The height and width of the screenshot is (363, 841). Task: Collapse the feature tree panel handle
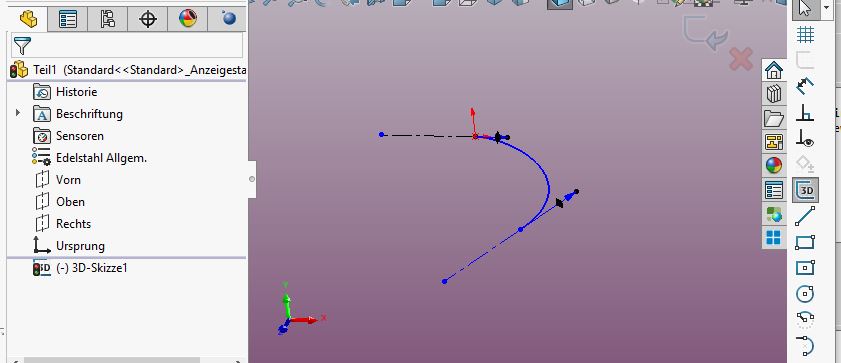click(252, 179)
